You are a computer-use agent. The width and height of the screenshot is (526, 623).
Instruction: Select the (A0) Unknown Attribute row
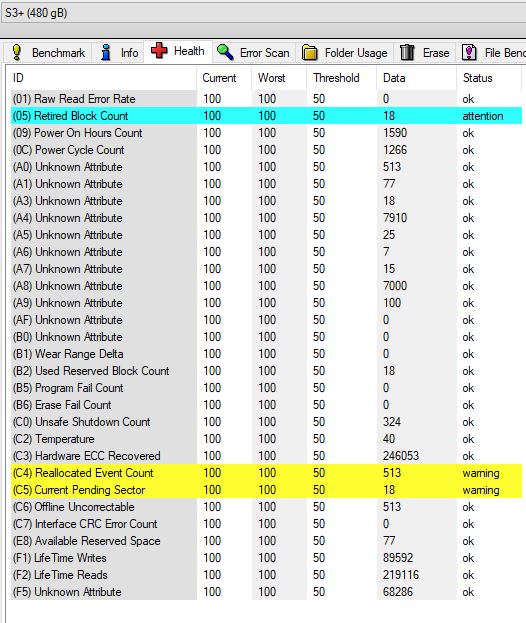click(x=266, y=167)
